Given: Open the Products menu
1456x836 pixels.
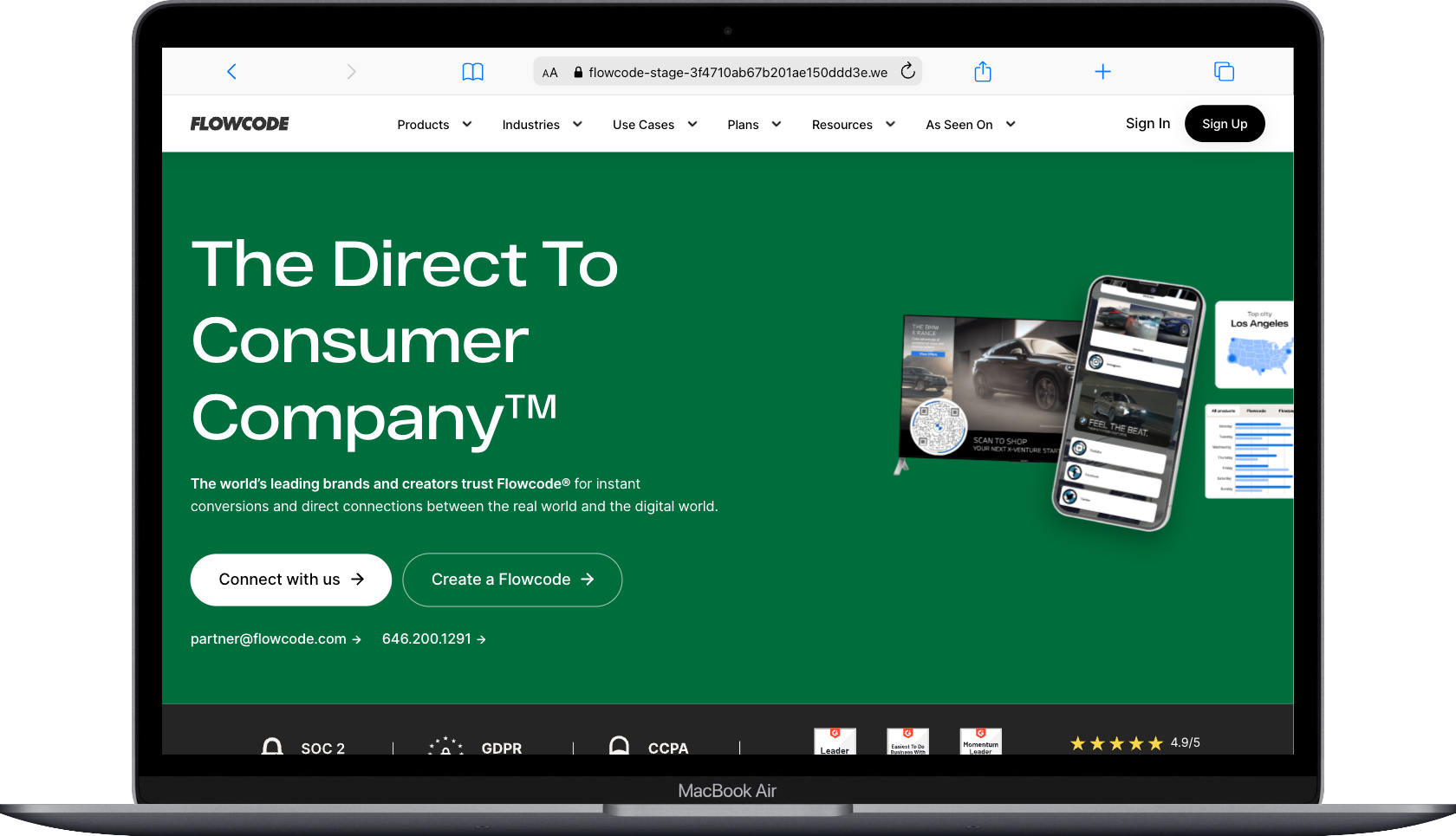Looking at the screenshot, I should tap(423, 125).
